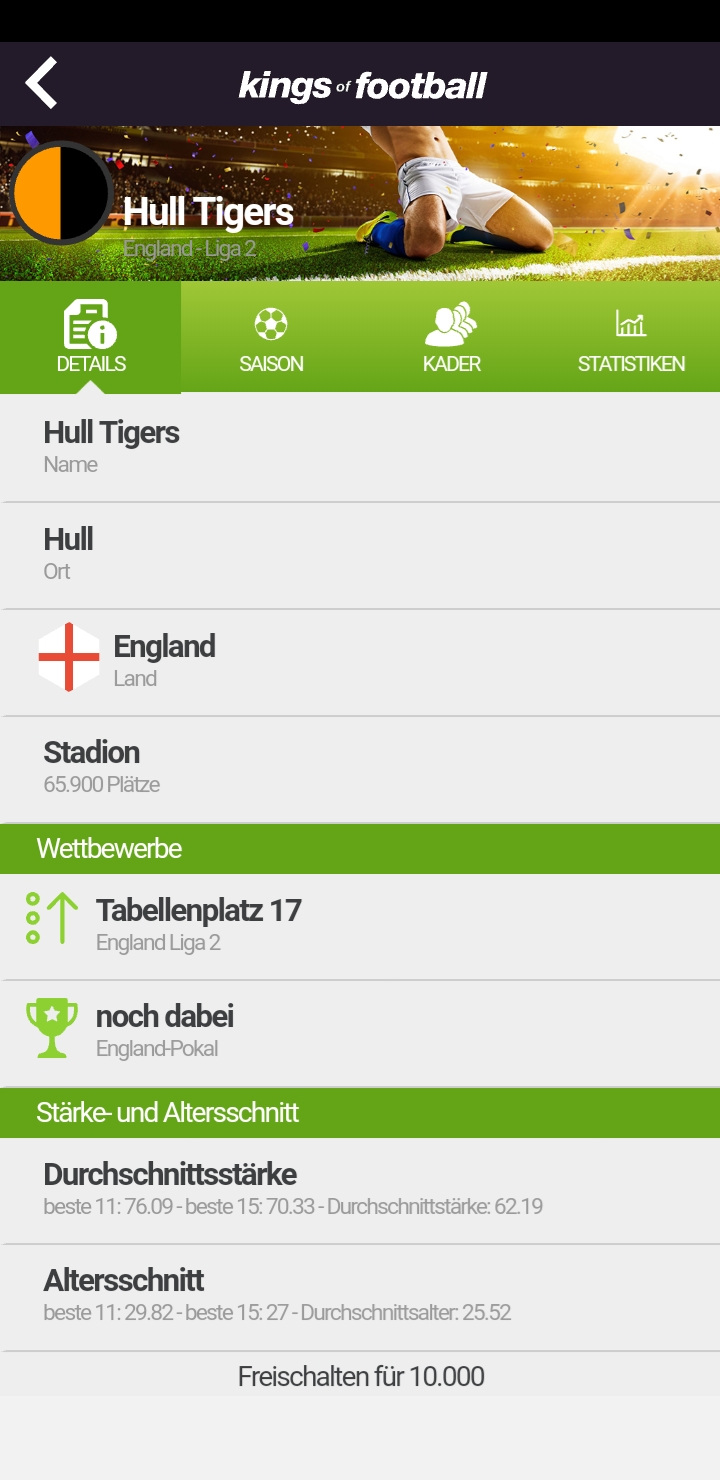720x1480 pixels.
Task: Tap the green trophy cup icon
Action: (x=52, y=1028)
